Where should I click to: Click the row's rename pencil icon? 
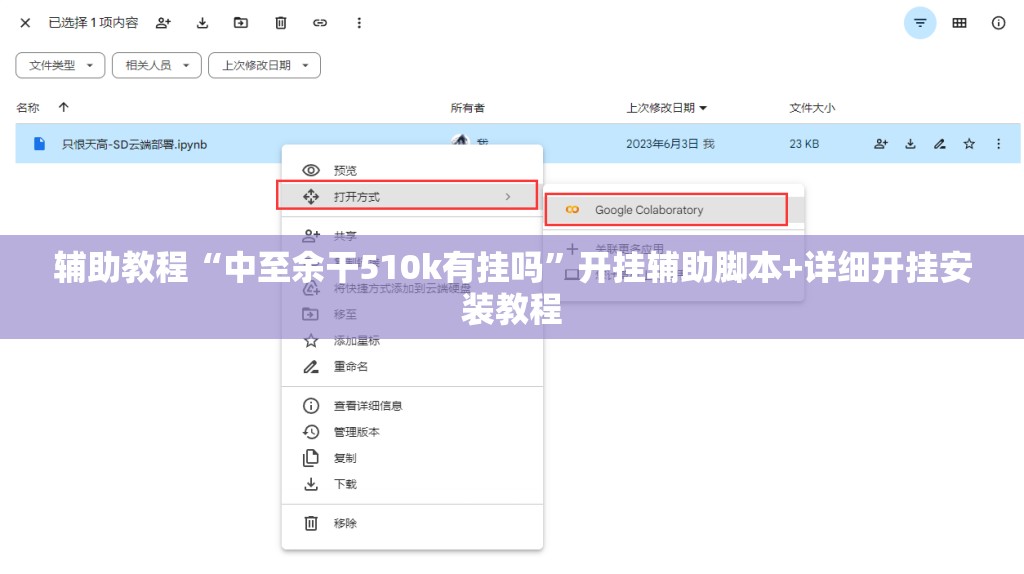coord(940,144)
